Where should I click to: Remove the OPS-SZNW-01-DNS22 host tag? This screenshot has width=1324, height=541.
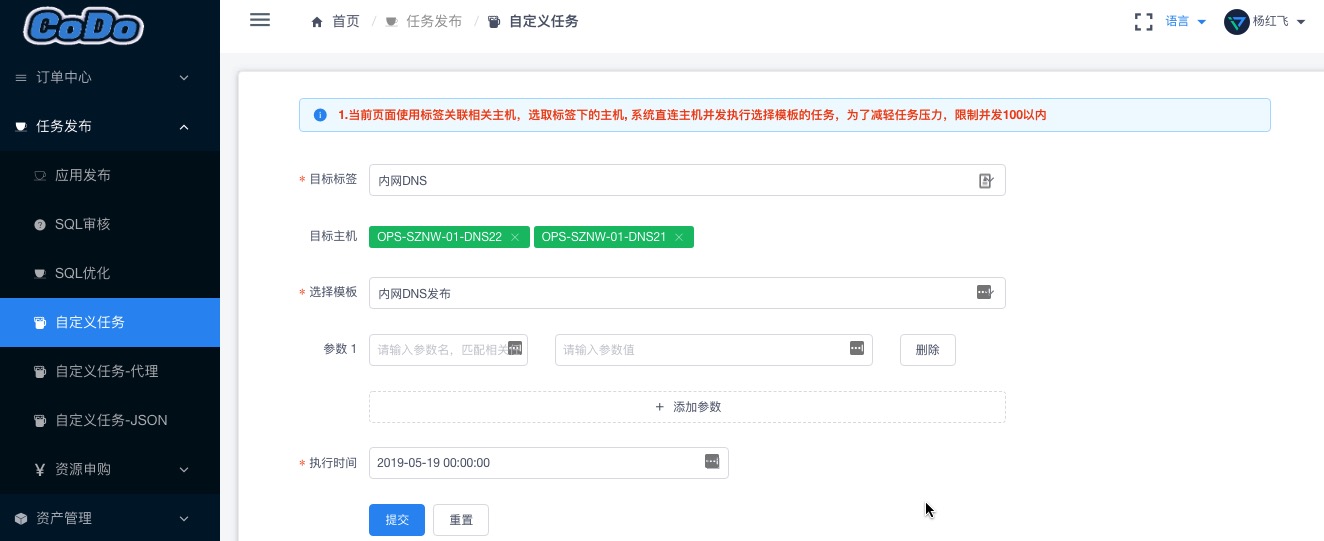tap(514, 237)
